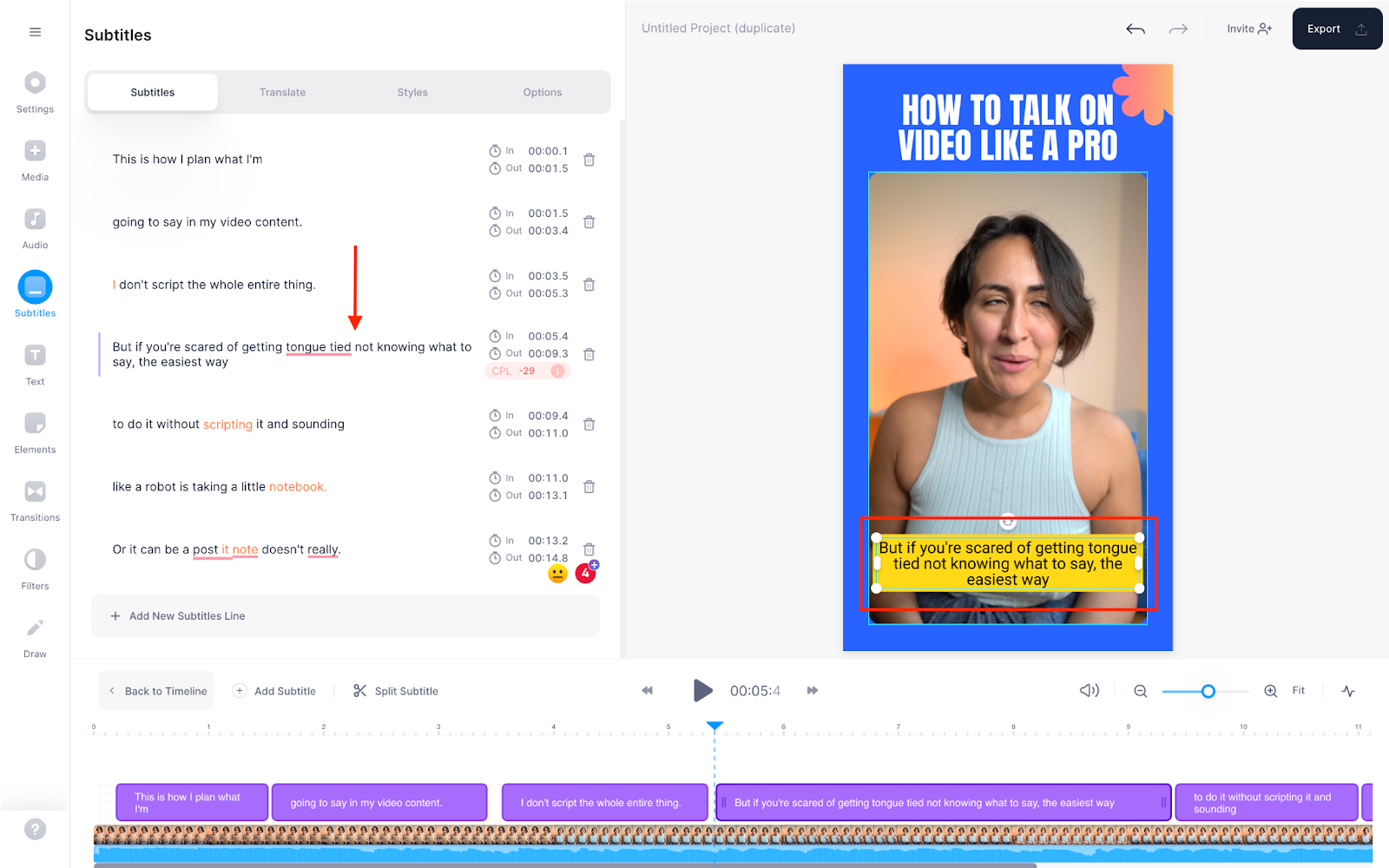Switch to the Styles tab
The width and height of the screenshot is (1389, 868).
coord(412,92)
